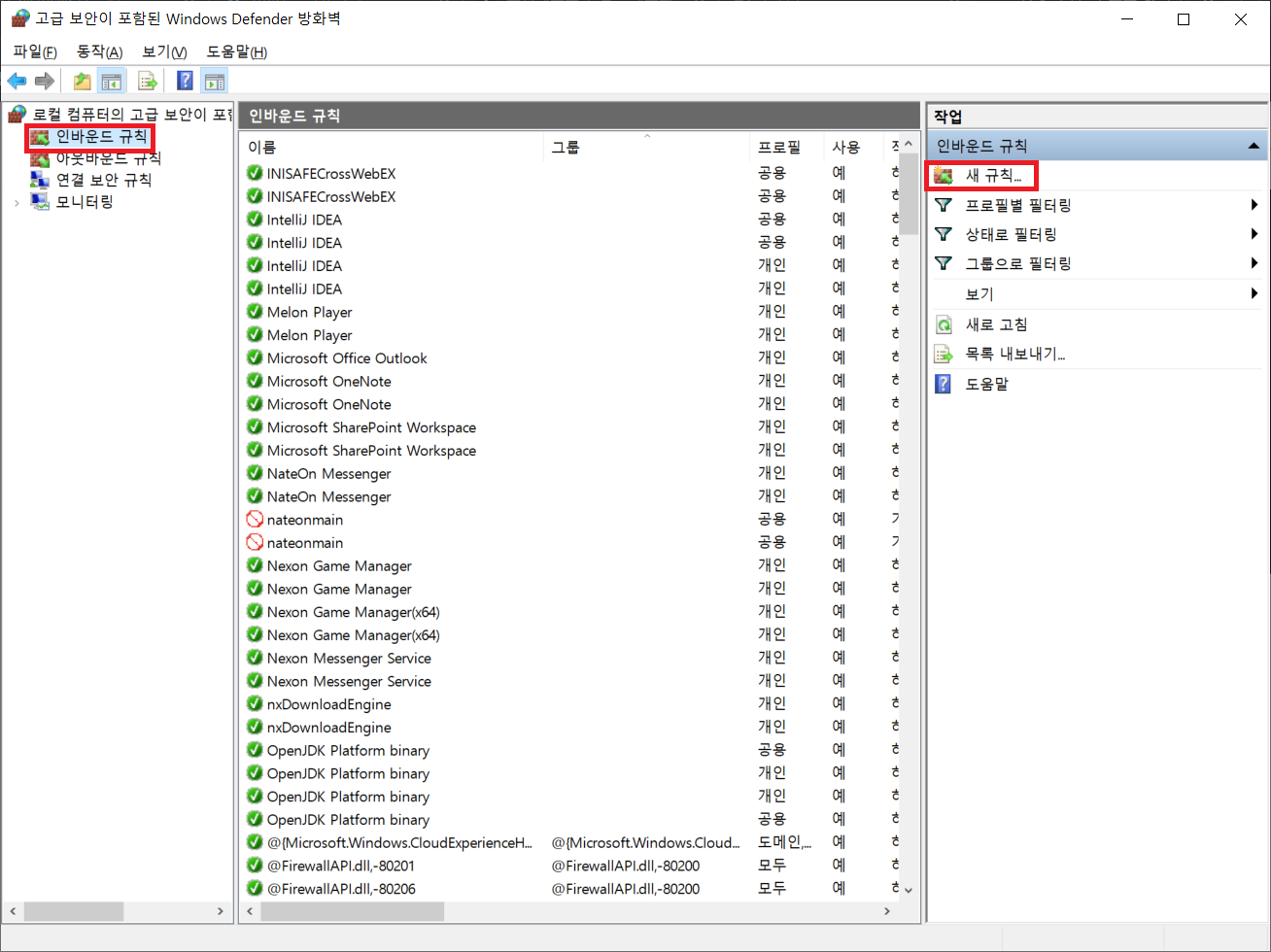This screenshot has width=1271, height=952.
Task: Click the funnel icon beside 프로필별 필터링
Action: tap(944, 205)
